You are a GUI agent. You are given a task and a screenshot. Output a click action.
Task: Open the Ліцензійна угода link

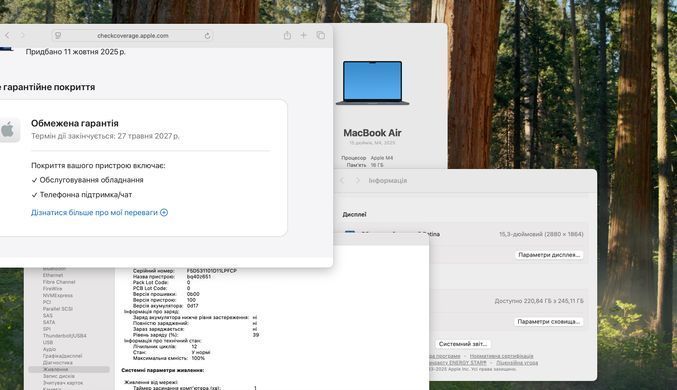point(517,363)
